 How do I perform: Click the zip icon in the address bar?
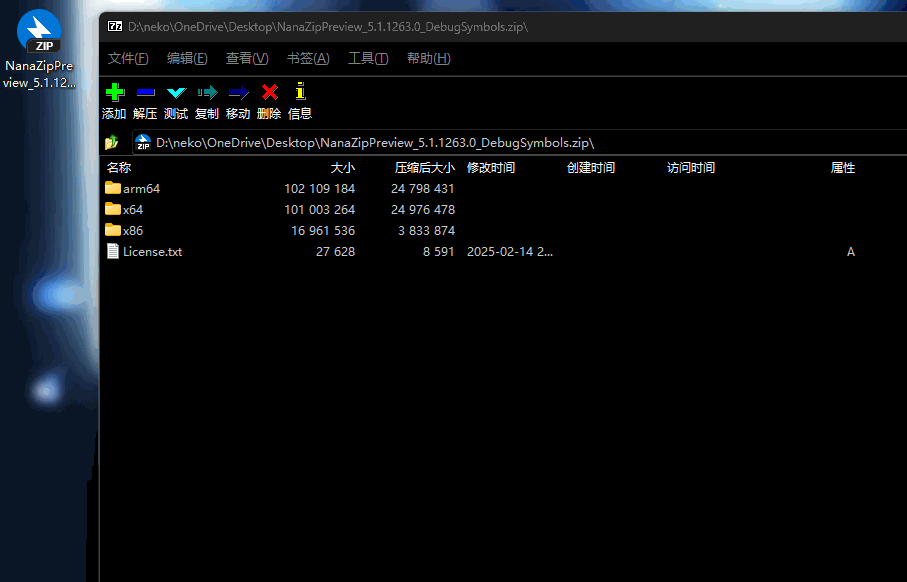142,141
